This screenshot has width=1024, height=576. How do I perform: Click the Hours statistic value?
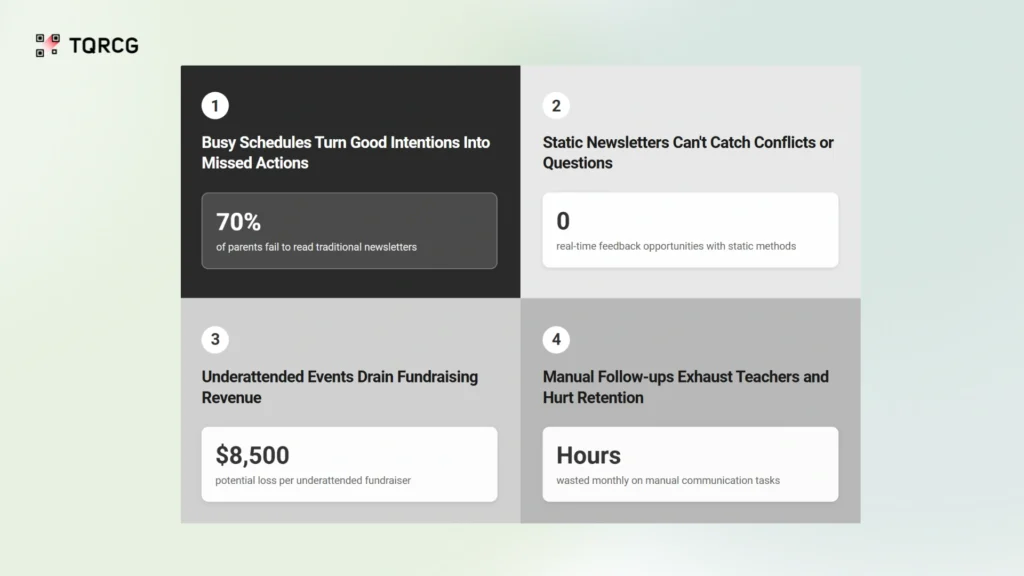tap(588, 456)
